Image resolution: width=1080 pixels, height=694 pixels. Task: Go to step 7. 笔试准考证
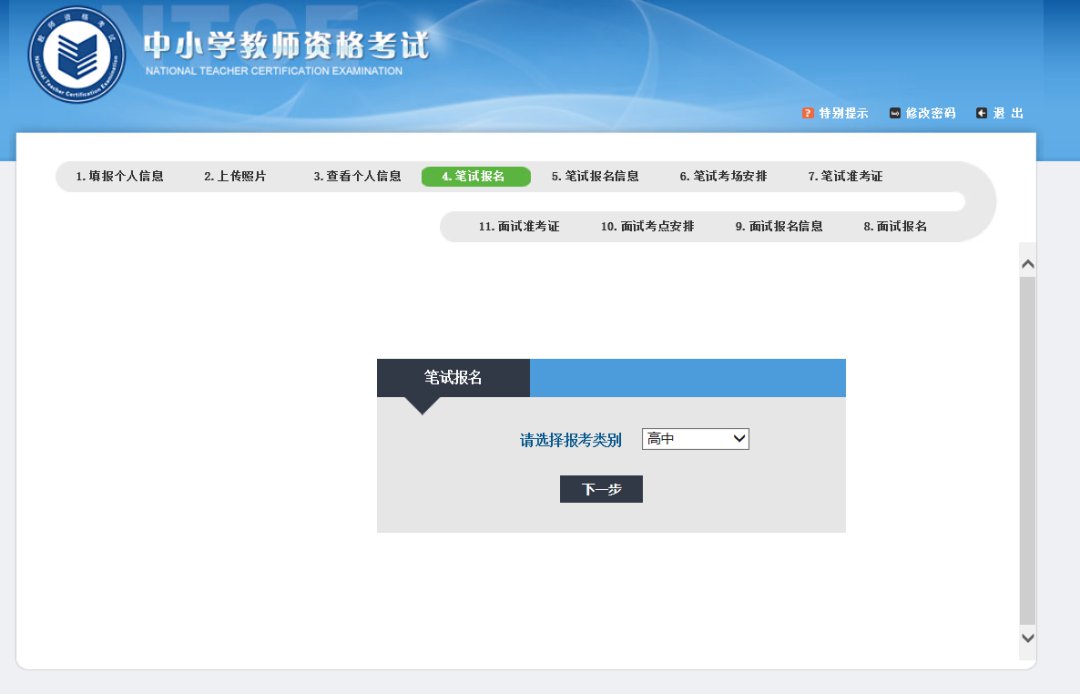pos(845,176)
